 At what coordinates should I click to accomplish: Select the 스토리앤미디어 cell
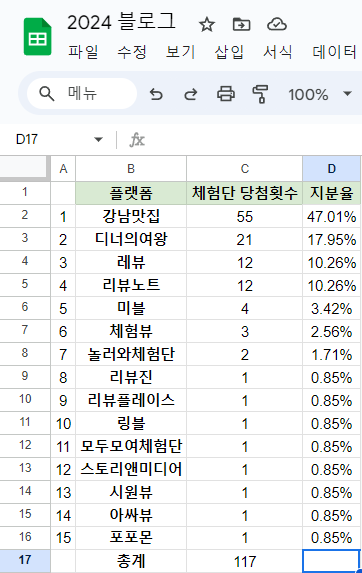(x=131, y=469)
